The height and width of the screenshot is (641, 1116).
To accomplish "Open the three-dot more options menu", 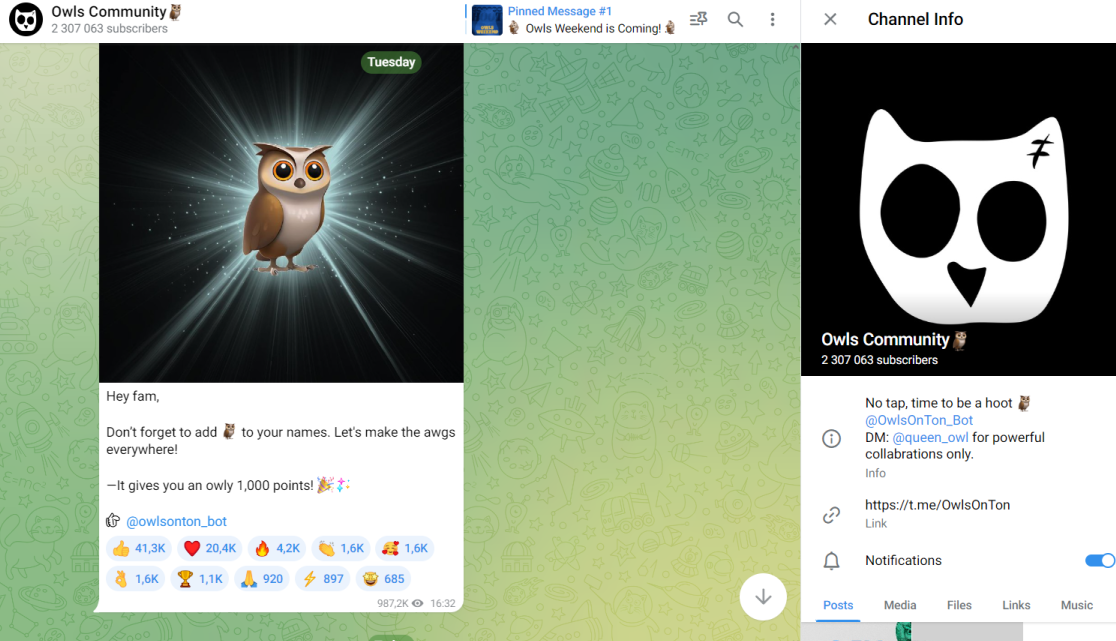I will tap(772, 19).
